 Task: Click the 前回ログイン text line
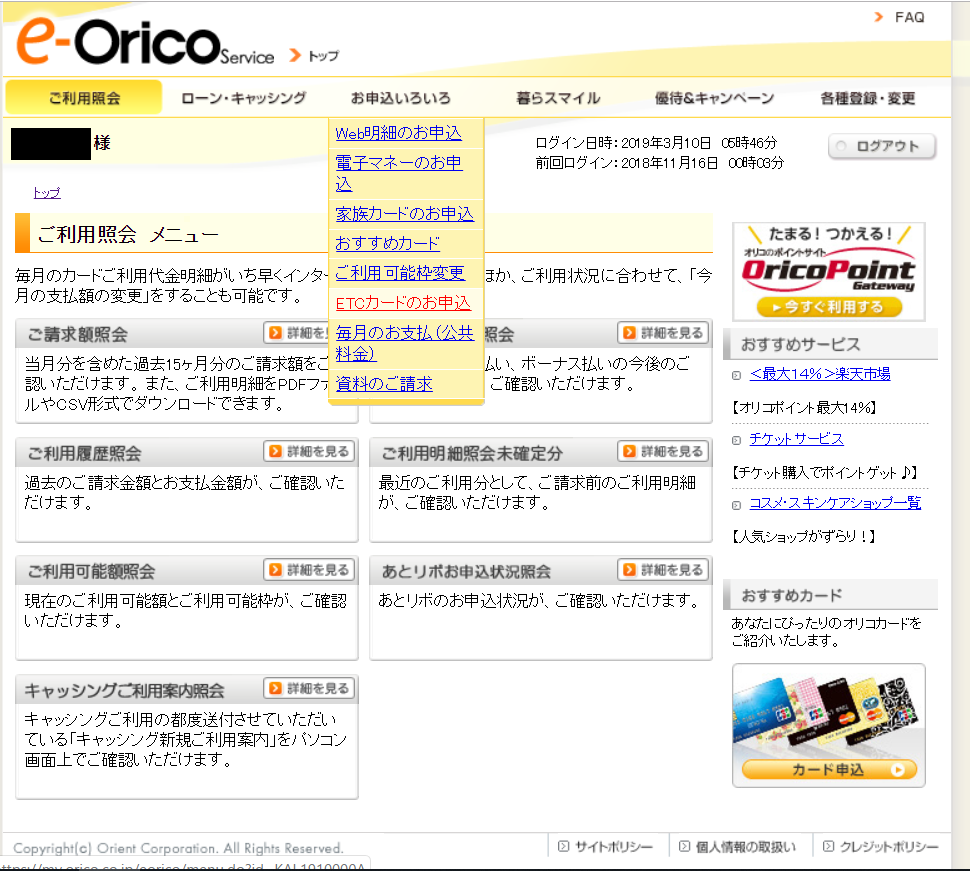click(x=659, y=163)
